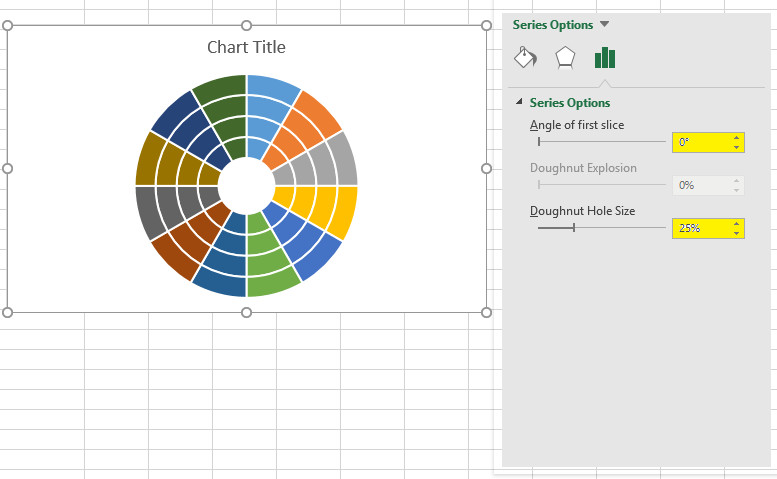Click the Doughnut Hole Size slider
This screenshot has height=479, width=777.
(x=601, y=228)
